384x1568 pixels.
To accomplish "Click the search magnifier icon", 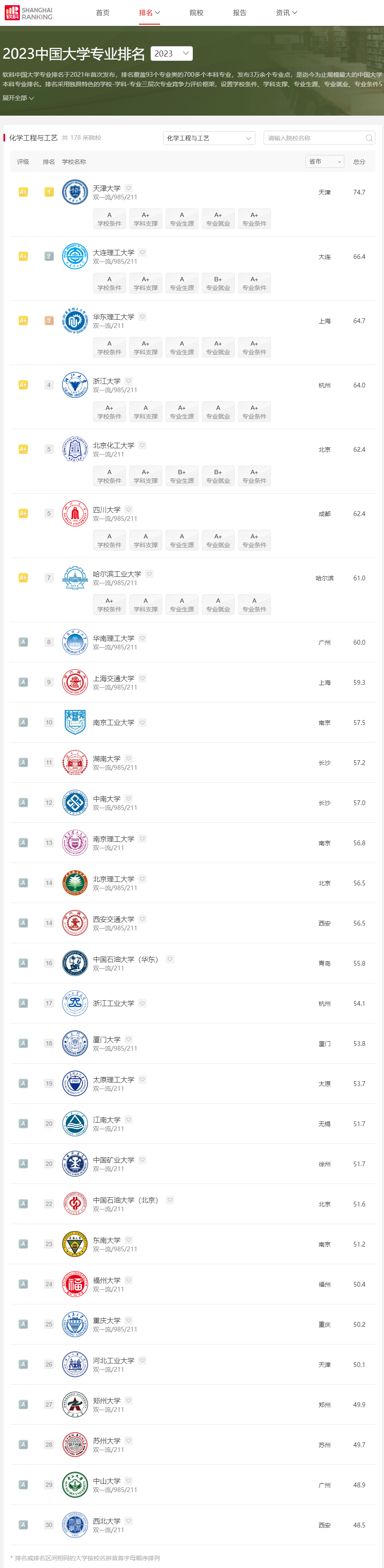I will pos(369,138).
